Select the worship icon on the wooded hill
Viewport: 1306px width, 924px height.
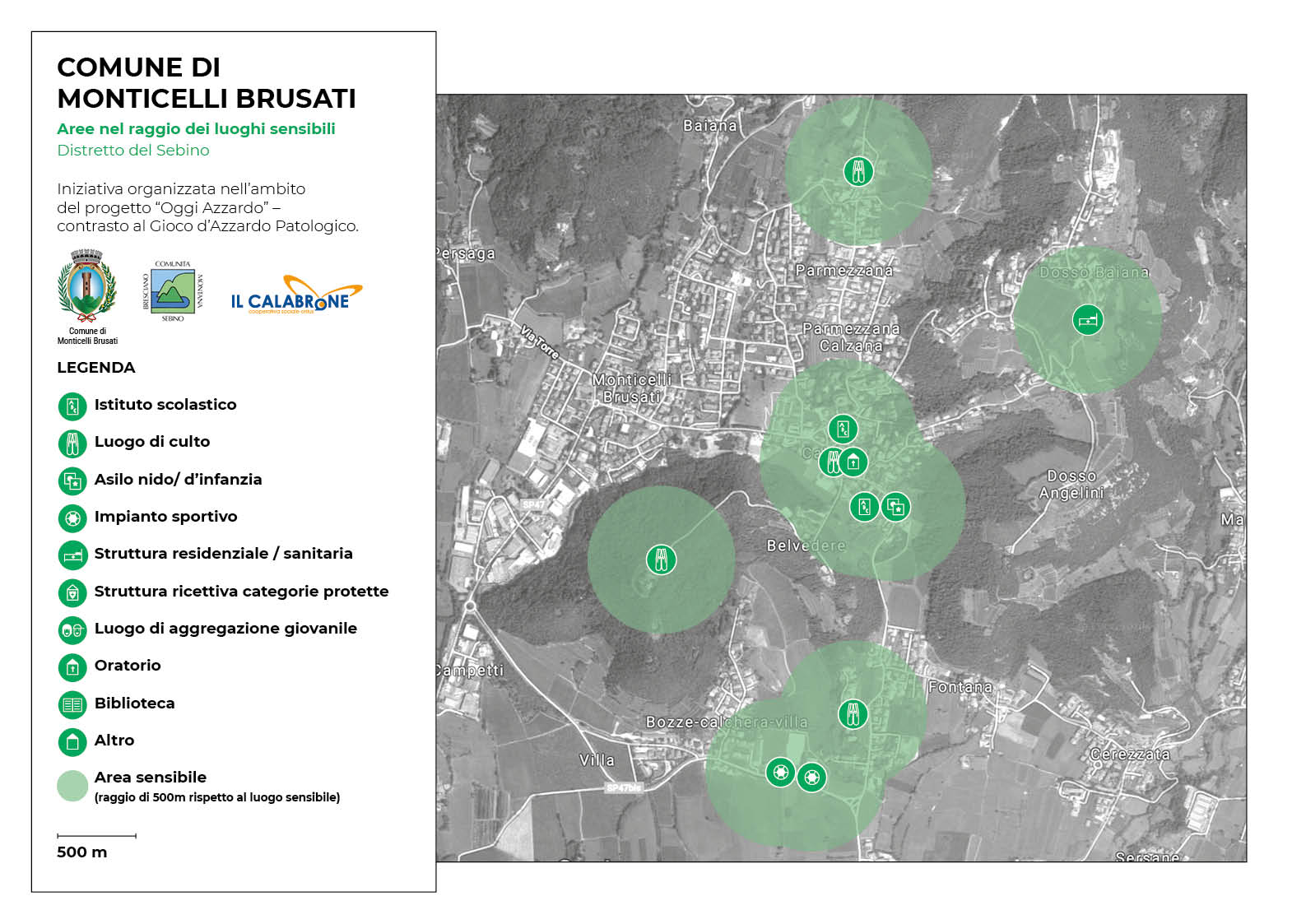point(661,560)
